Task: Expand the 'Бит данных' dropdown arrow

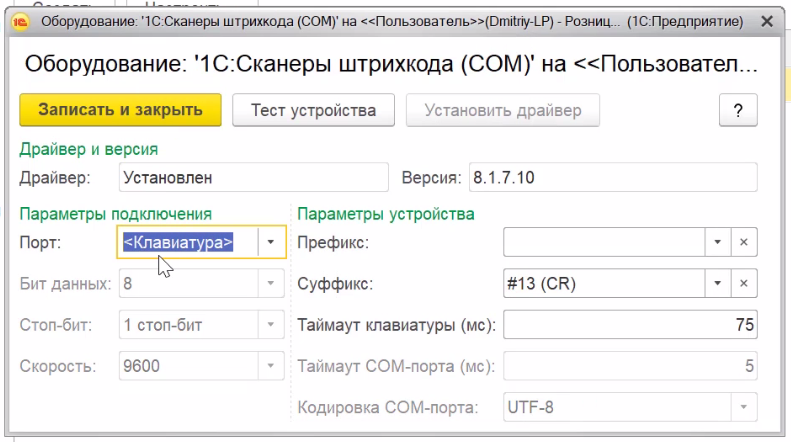Action: point(271,283)
